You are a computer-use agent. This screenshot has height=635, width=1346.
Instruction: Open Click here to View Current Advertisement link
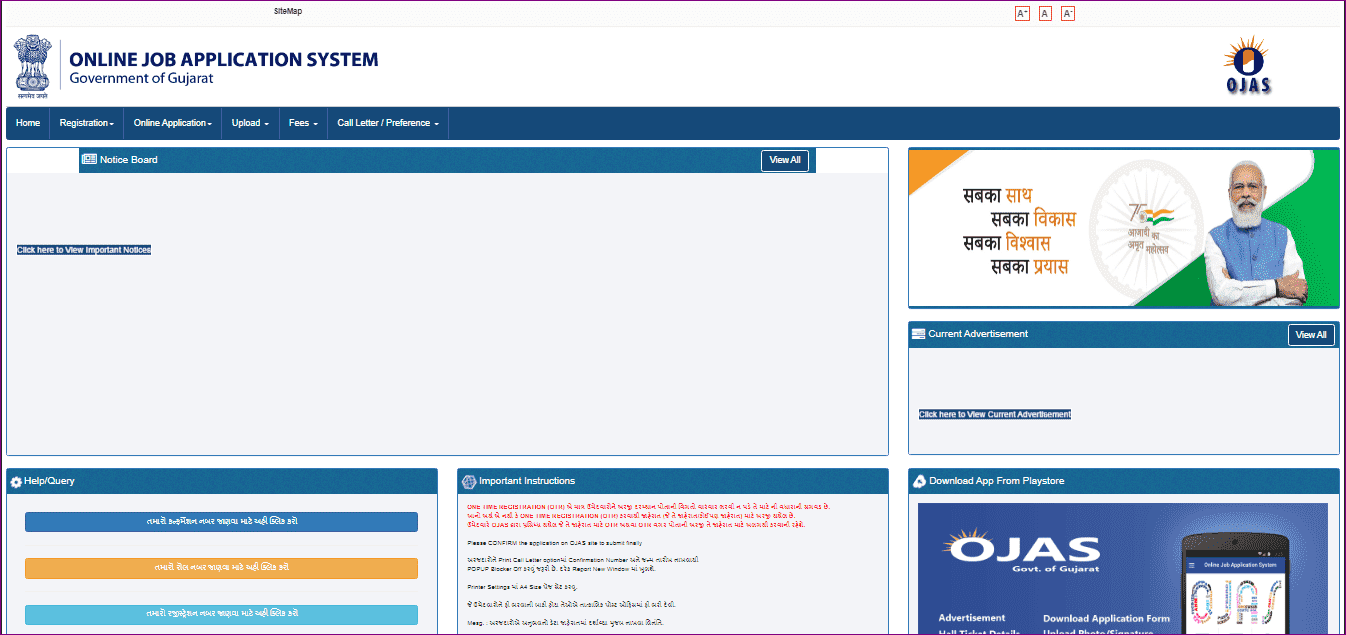coord(994,414)
